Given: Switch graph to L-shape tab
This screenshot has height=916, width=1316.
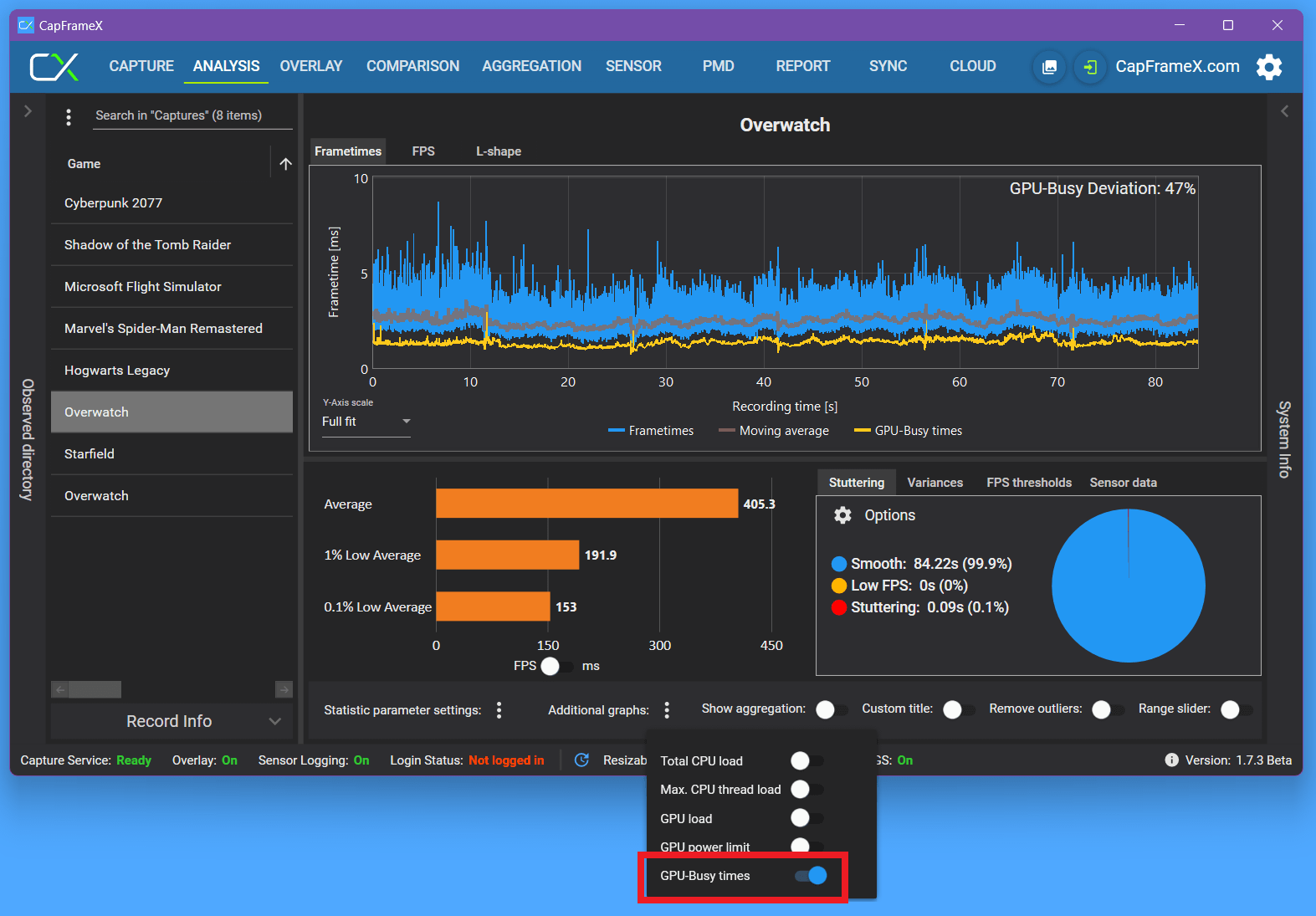Looking at the screenshot, I should tap(499, 151).
